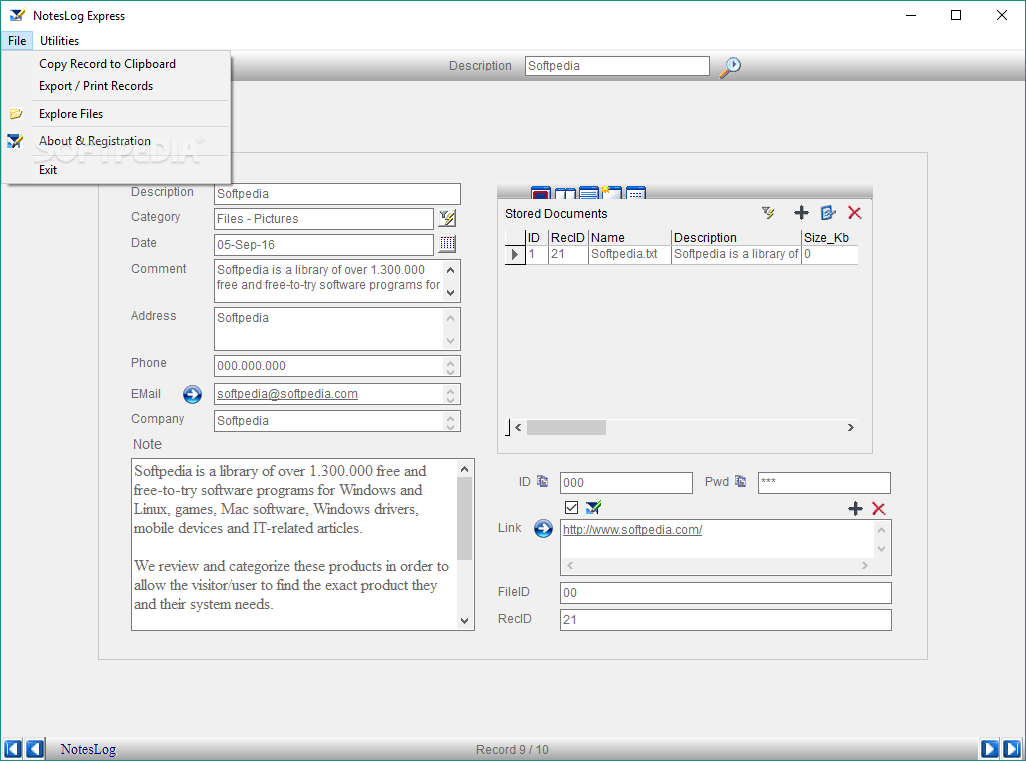The image size is (1026, 761).
Task: Click the Stored Documents scroll right arrow
Action: pyautogui.click(x=851, y=427)
